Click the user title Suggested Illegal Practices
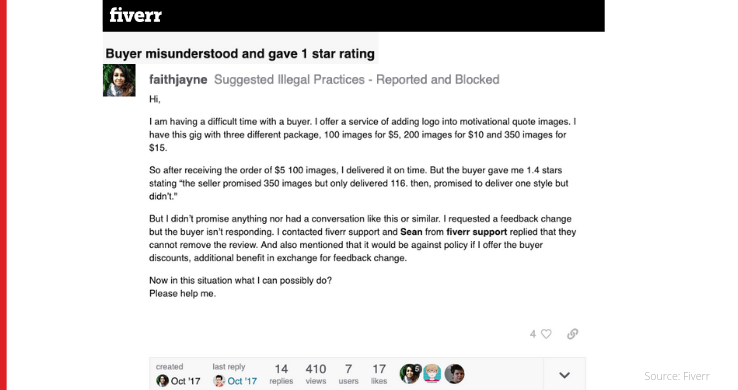The width and height of the screenshot is (738, 390). point(357,80)
